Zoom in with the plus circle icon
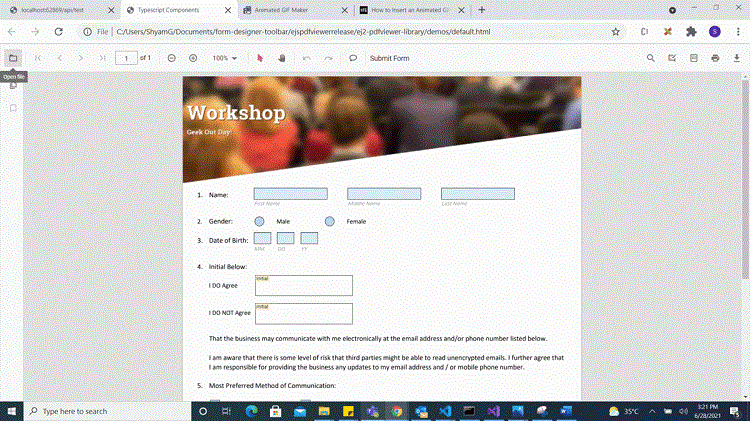 [x=193, y=58]
